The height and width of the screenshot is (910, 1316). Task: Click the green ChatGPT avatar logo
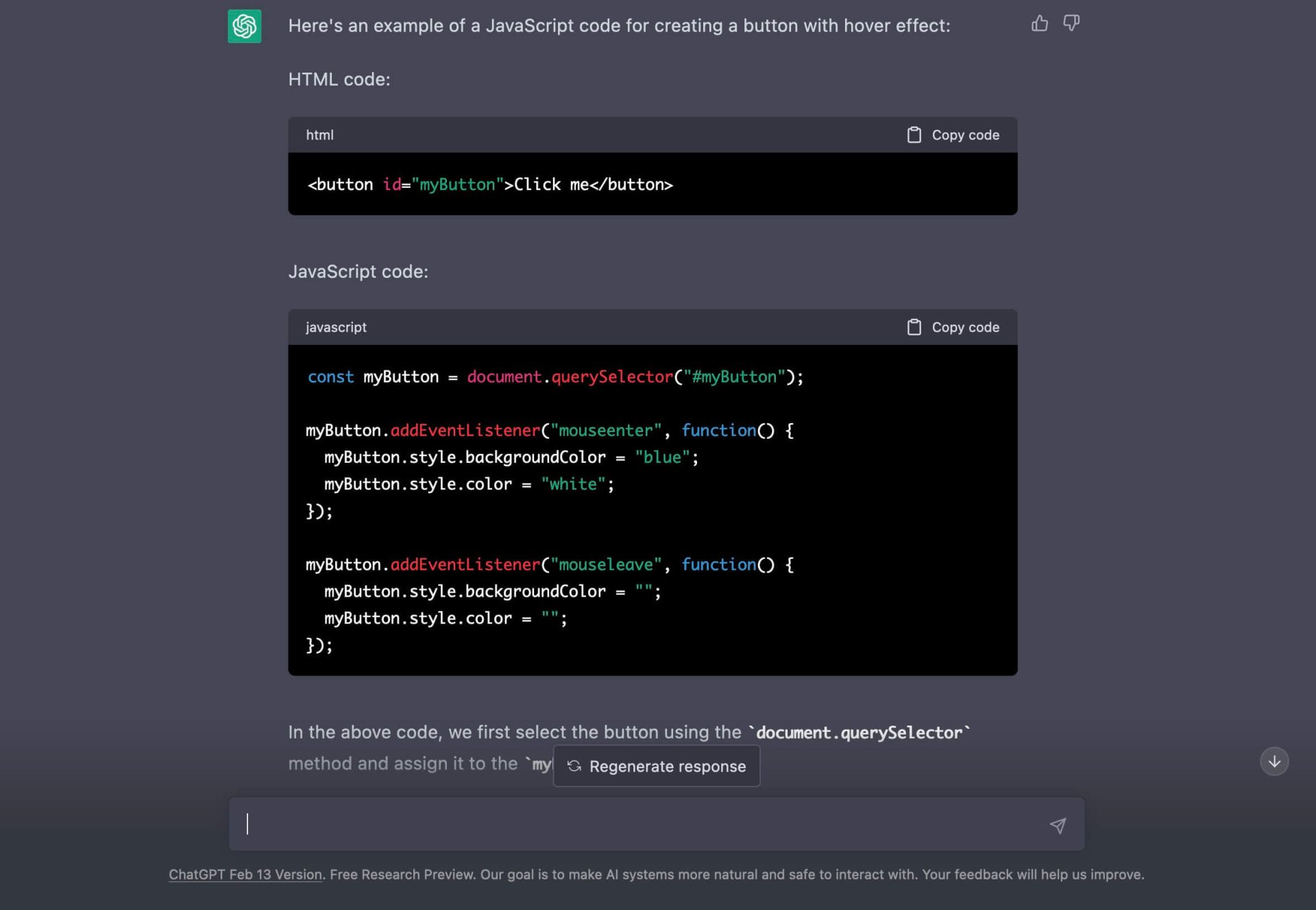(244, 26)
